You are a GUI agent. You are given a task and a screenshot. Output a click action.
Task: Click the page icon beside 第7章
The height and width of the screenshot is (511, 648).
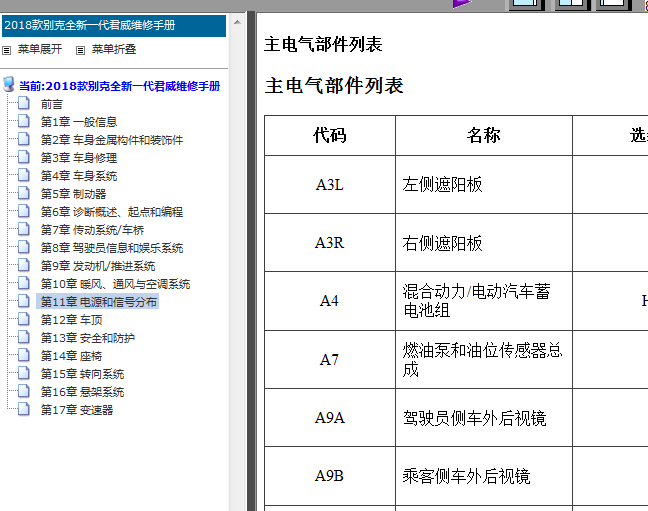tap(24, 229)
